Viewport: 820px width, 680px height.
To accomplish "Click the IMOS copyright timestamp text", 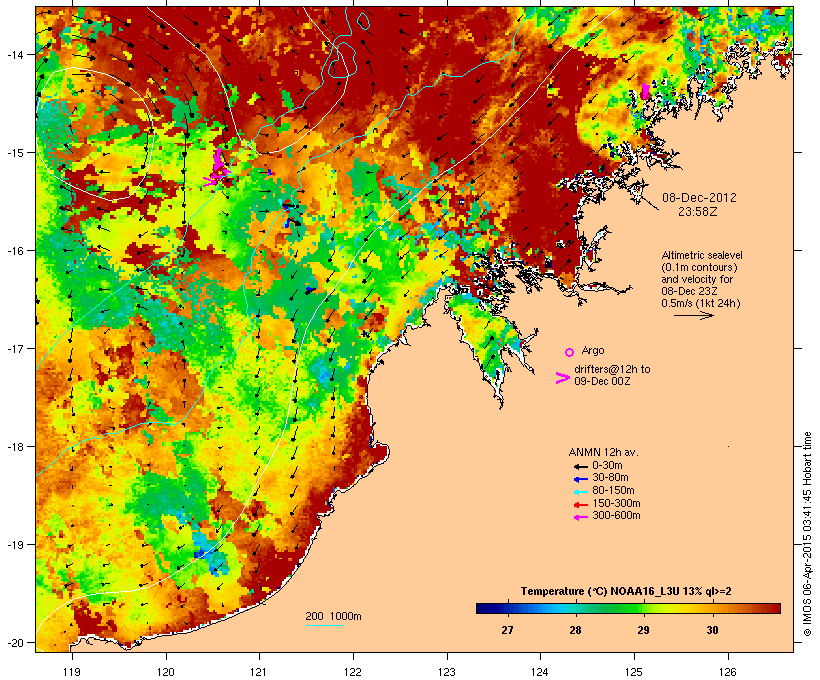I will tap(807, 534).
